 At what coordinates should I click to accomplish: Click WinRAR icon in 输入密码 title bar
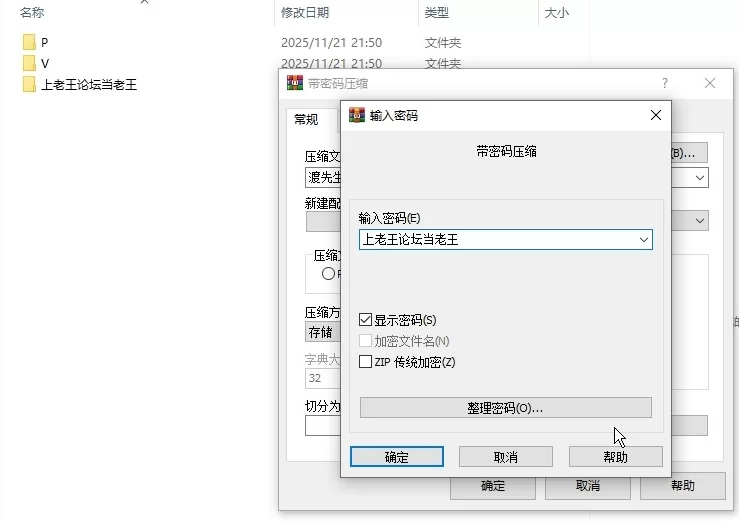[357, 115]
